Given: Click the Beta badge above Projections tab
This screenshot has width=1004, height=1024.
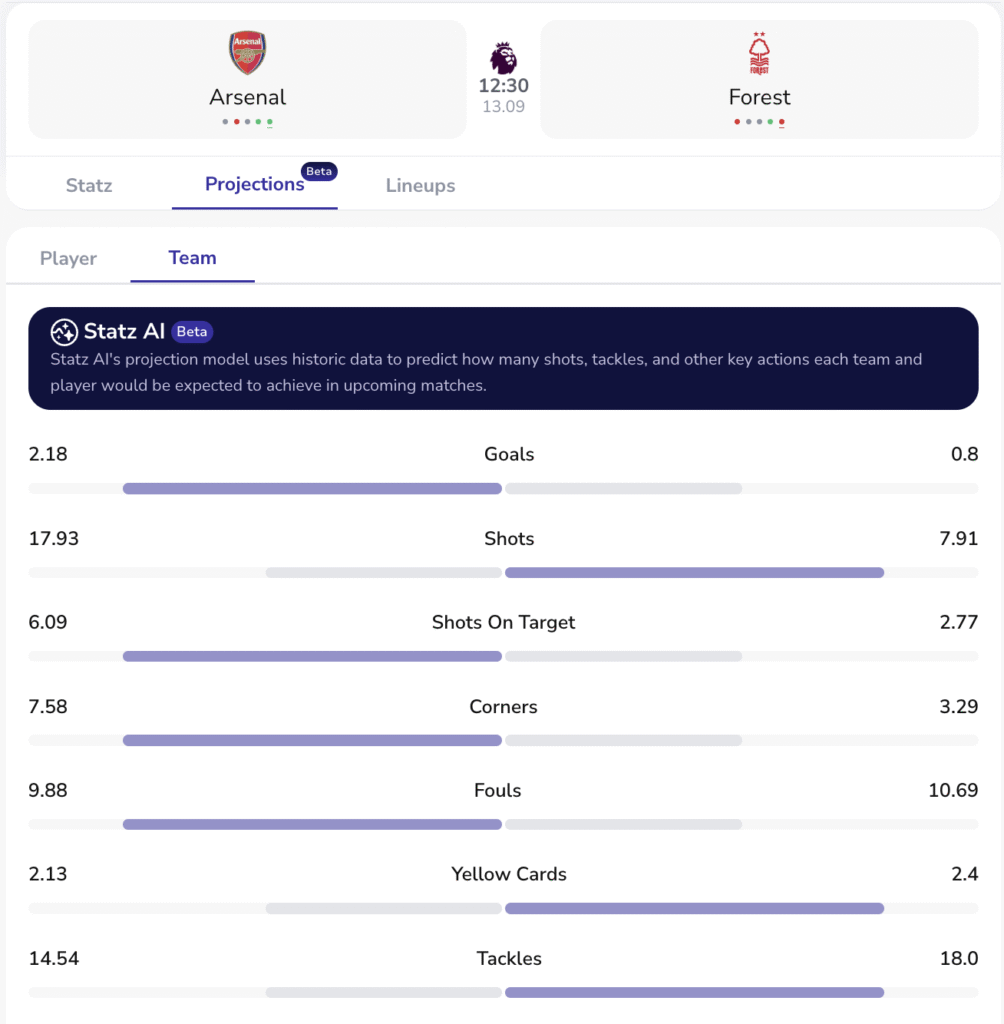Looking at the screenshot, I should coord(319,171).
